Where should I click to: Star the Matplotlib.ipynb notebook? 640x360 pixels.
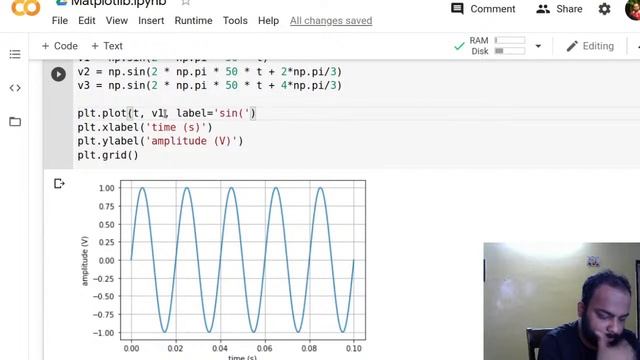coord(186,2)
